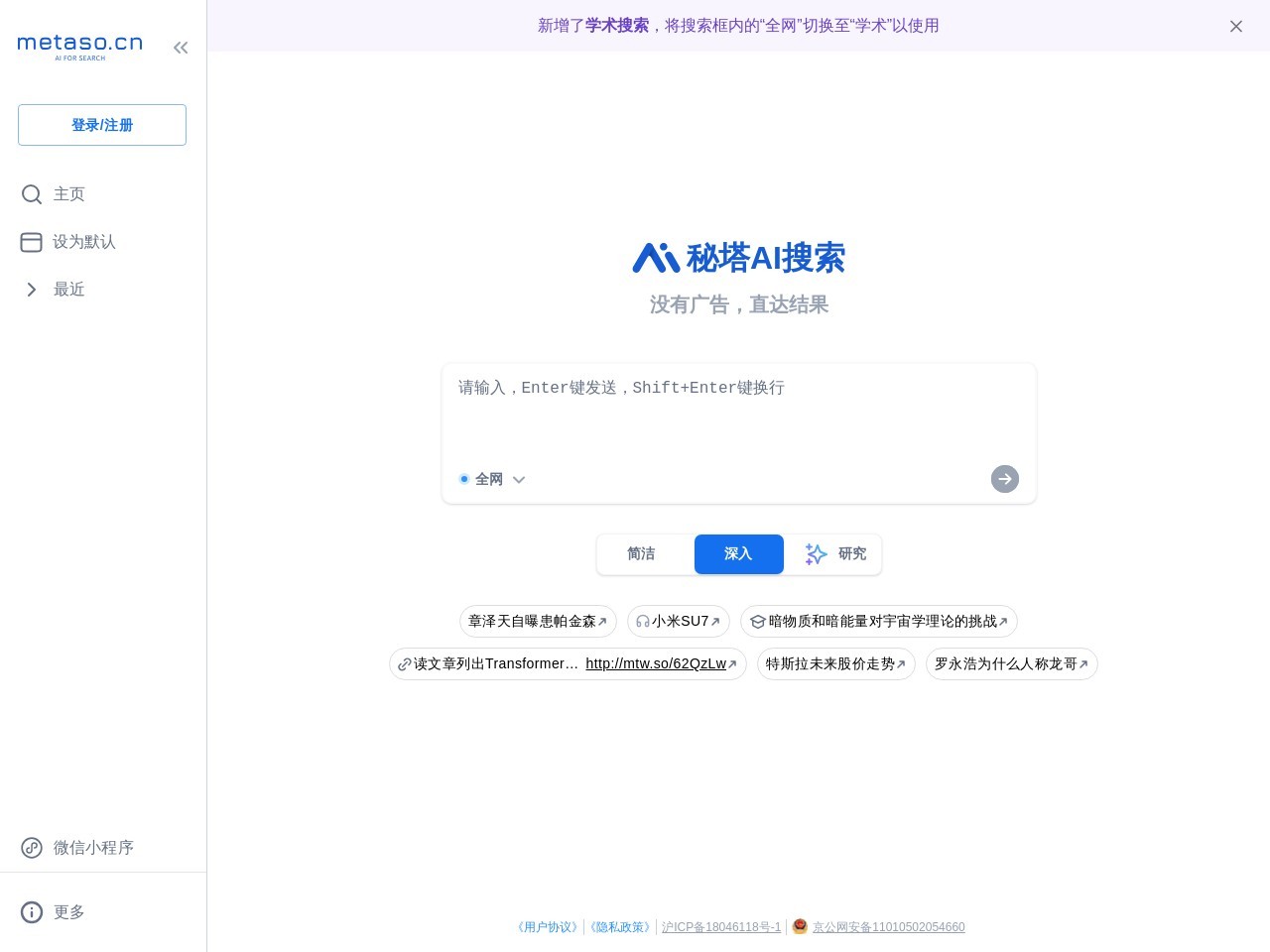Open 沪ICP备18046118号-1 link
1270x952 pixels.
pyautogui.click(x=721, y=927)
